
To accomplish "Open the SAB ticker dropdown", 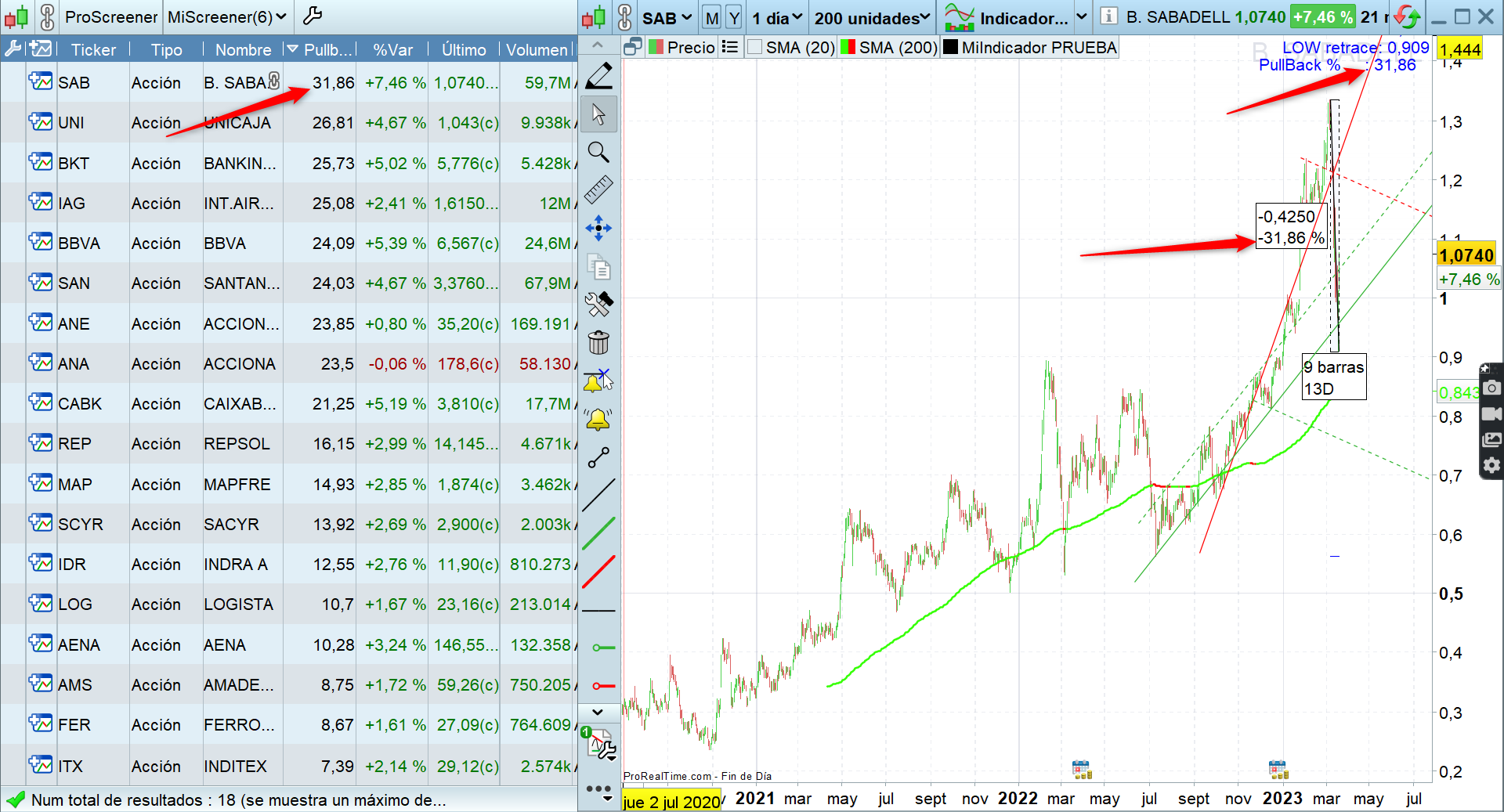I will pos(667,17).
